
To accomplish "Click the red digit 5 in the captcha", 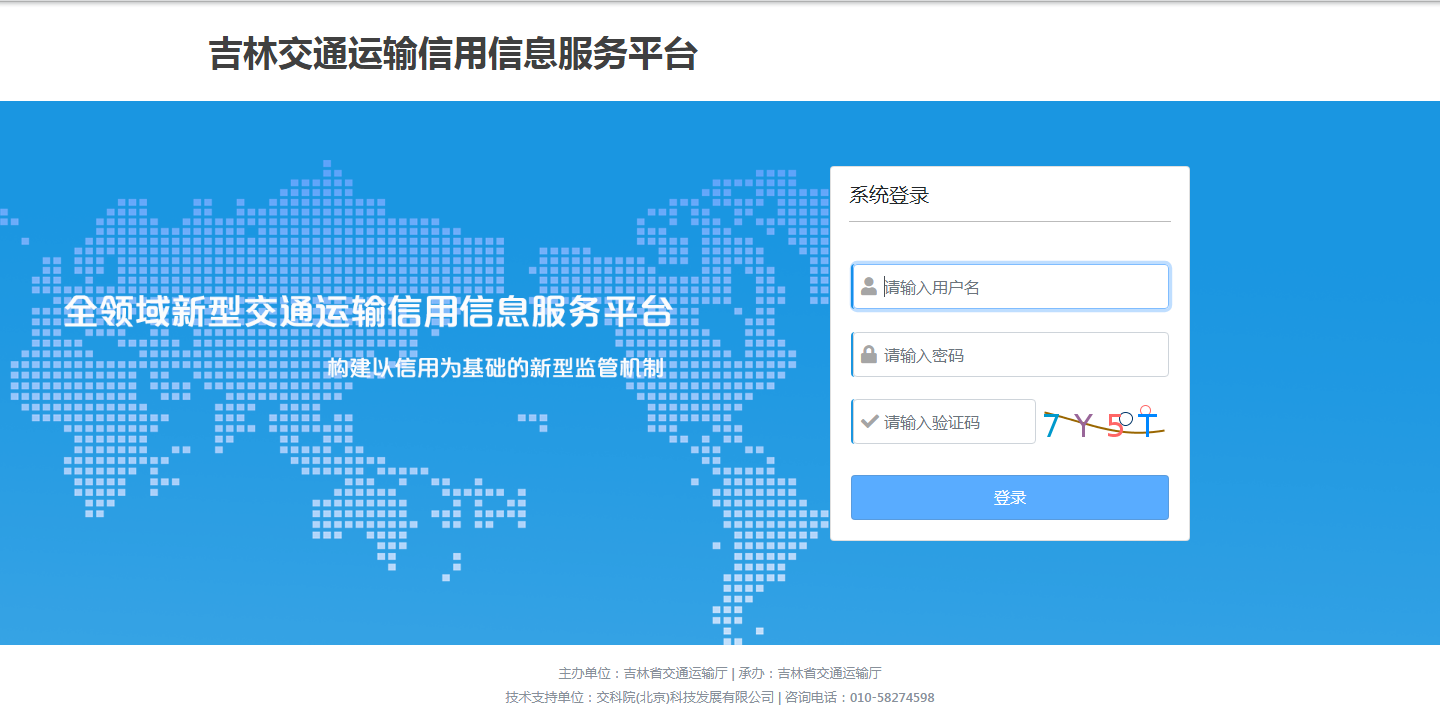I will point(1115,428).
